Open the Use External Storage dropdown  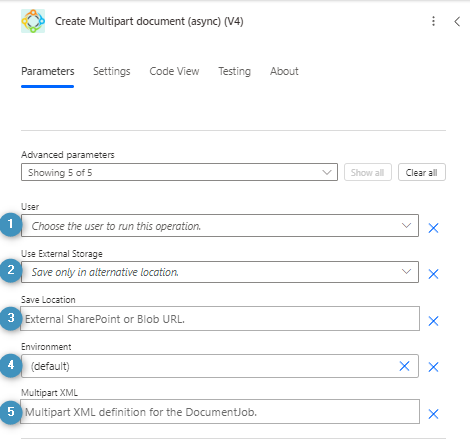tap(220, 272)
